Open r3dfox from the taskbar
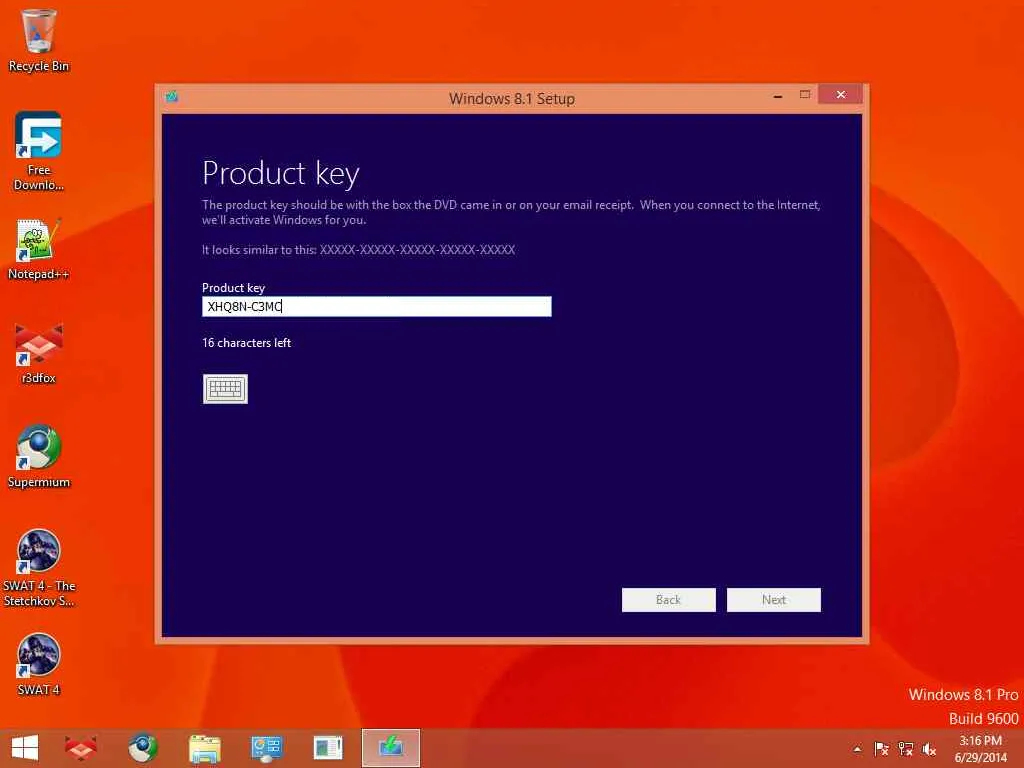Image resolution: width=1024 pixels, height=768 pixels. 81,748
